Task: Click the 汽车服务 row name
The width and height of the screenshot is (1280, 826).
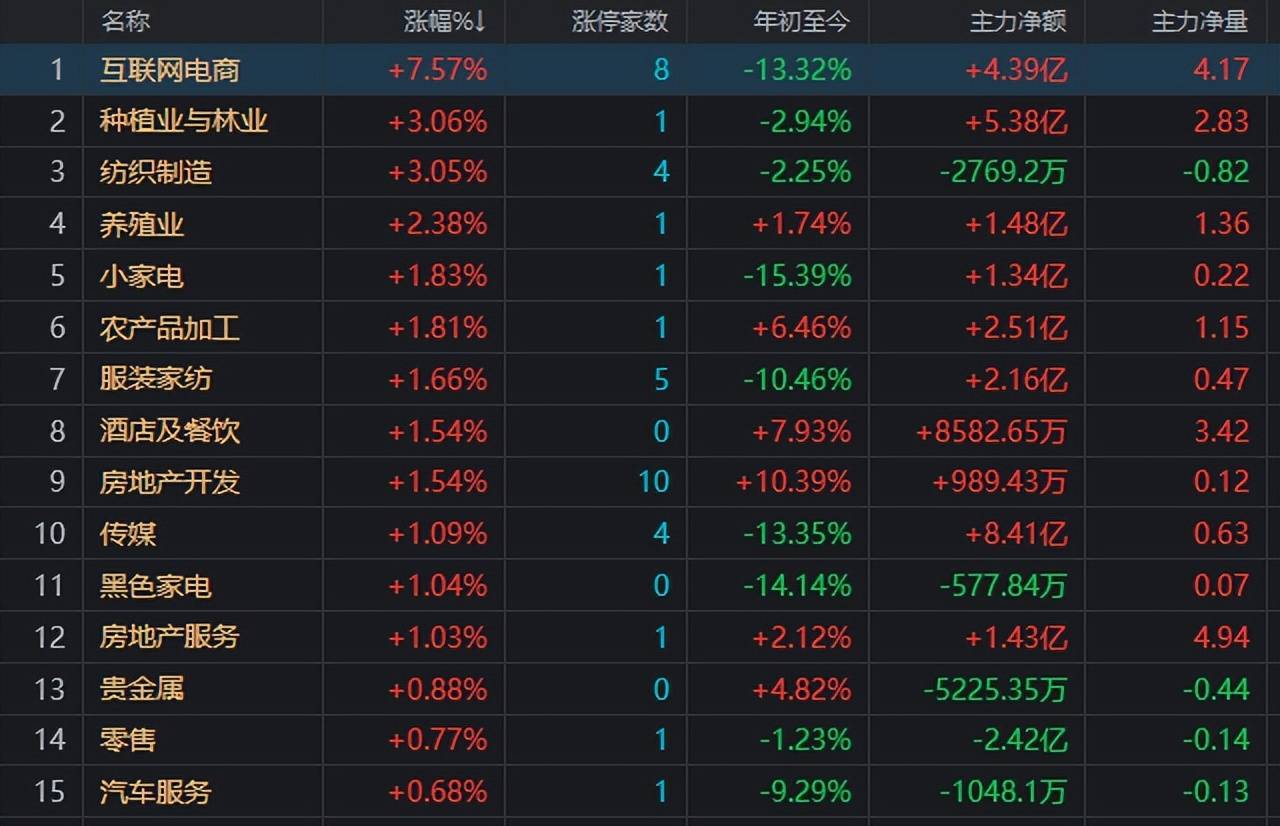Action: pyautogui.click(x=156, y=792)
